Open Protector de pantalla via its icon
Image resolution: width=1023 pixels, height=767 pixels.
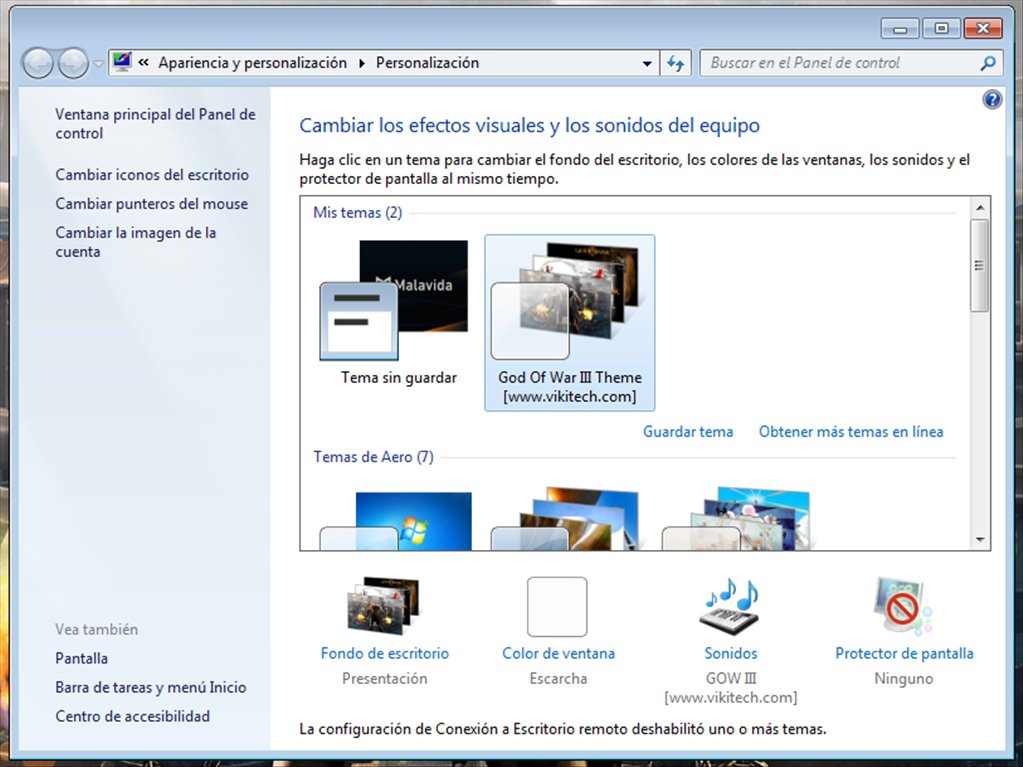point(904,607)
